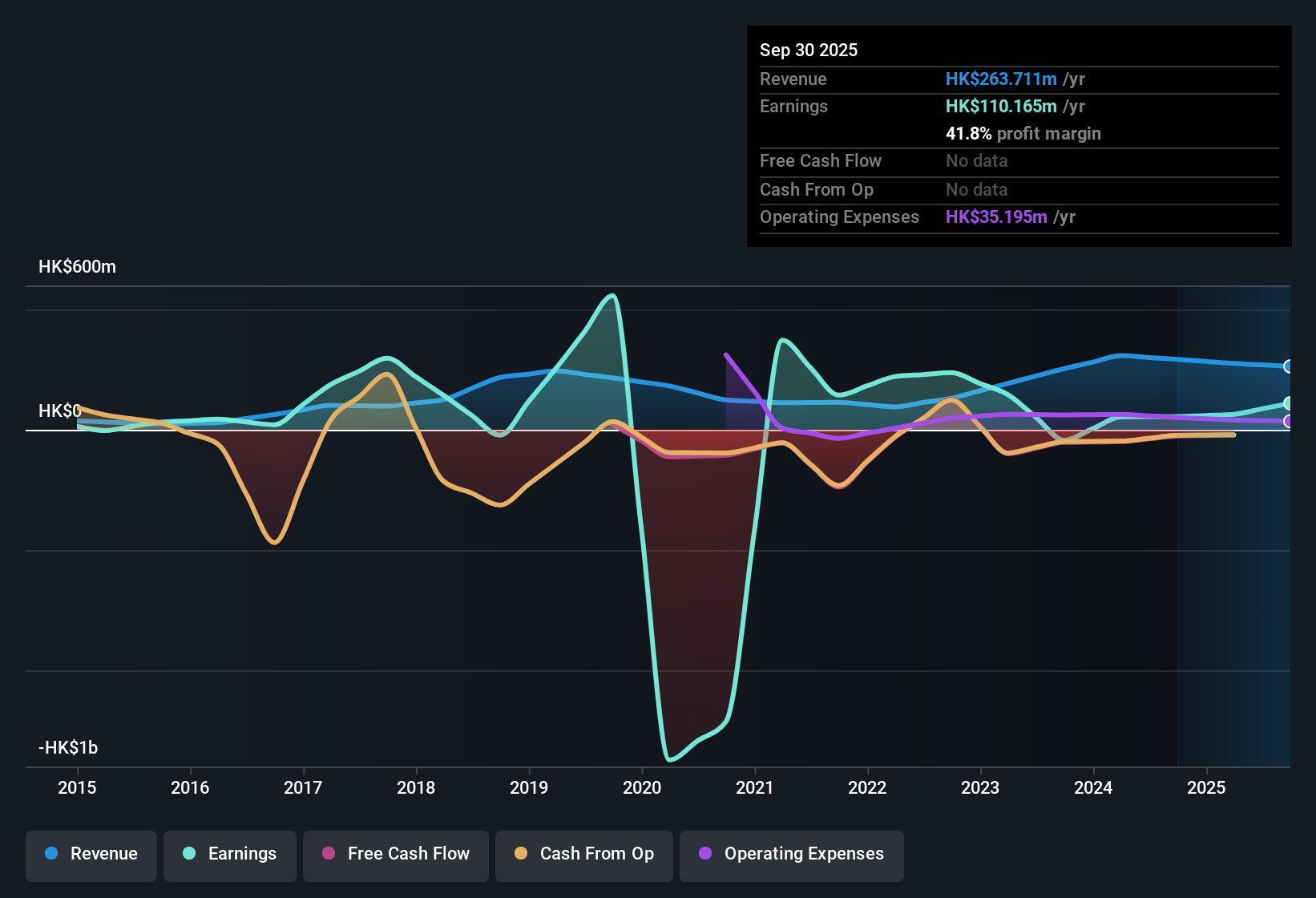
Task: Expand the Cash From Op No data row
Action: [976, 189]
